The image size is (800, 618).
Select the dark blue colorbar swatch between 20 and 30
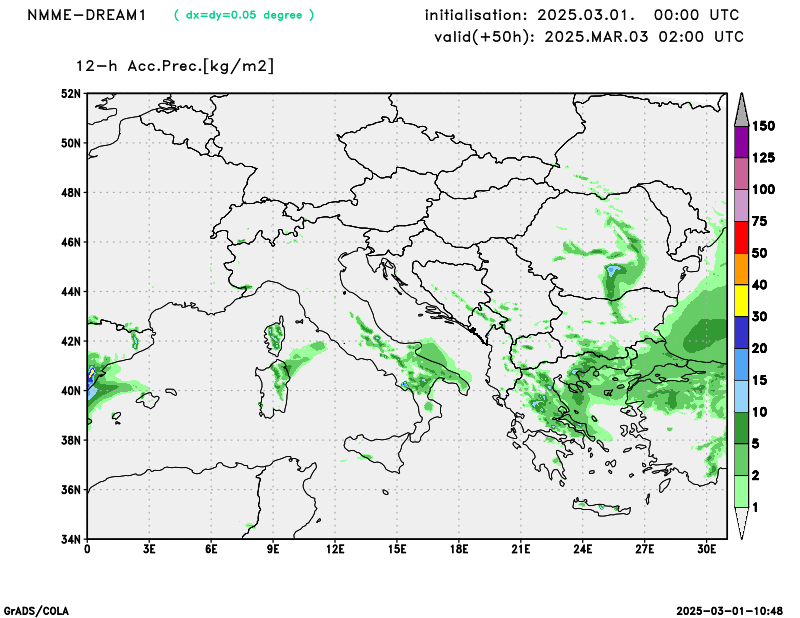[x=741, y=333]
